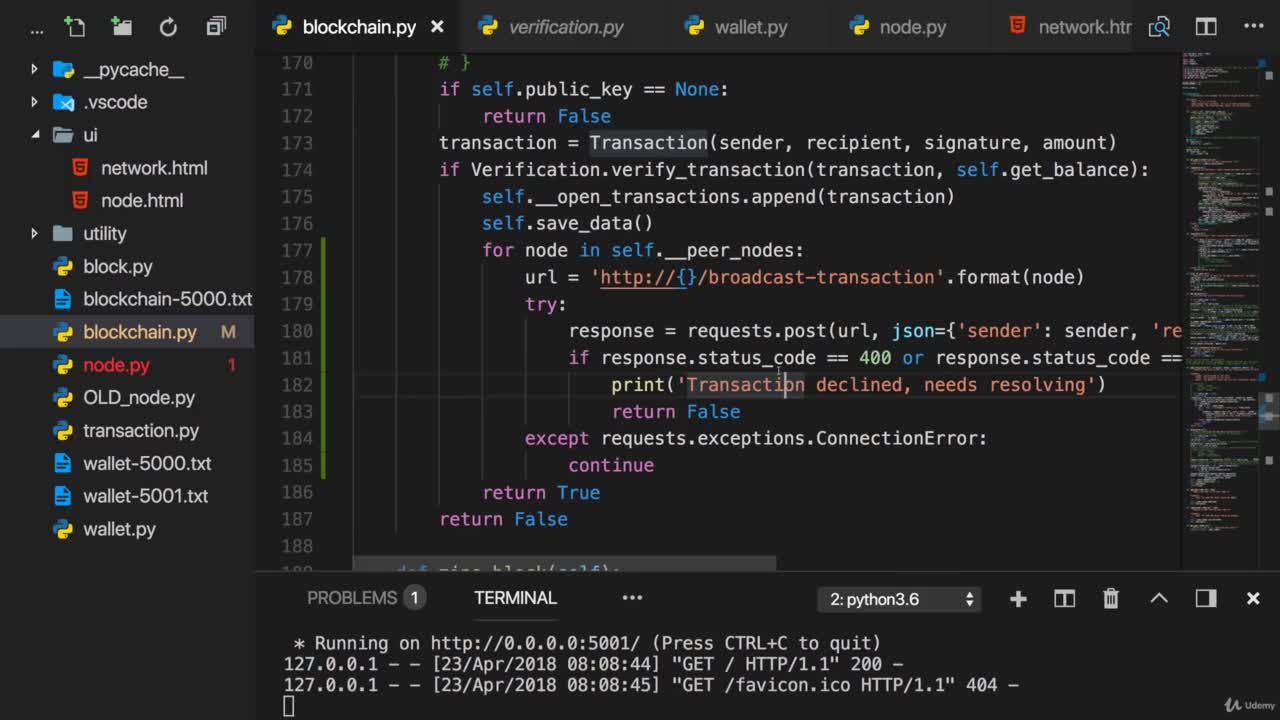Expand the .vscode folder
Image resolution: width=1280 pixels, height=720 pixels.
point(34,102)
